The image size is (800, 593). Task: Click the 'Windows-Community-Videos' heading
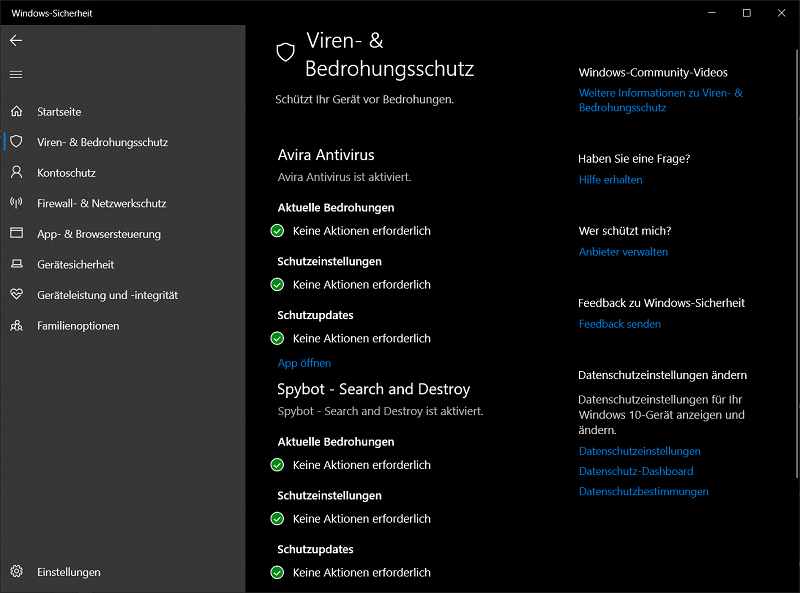[x=653, y=72]
